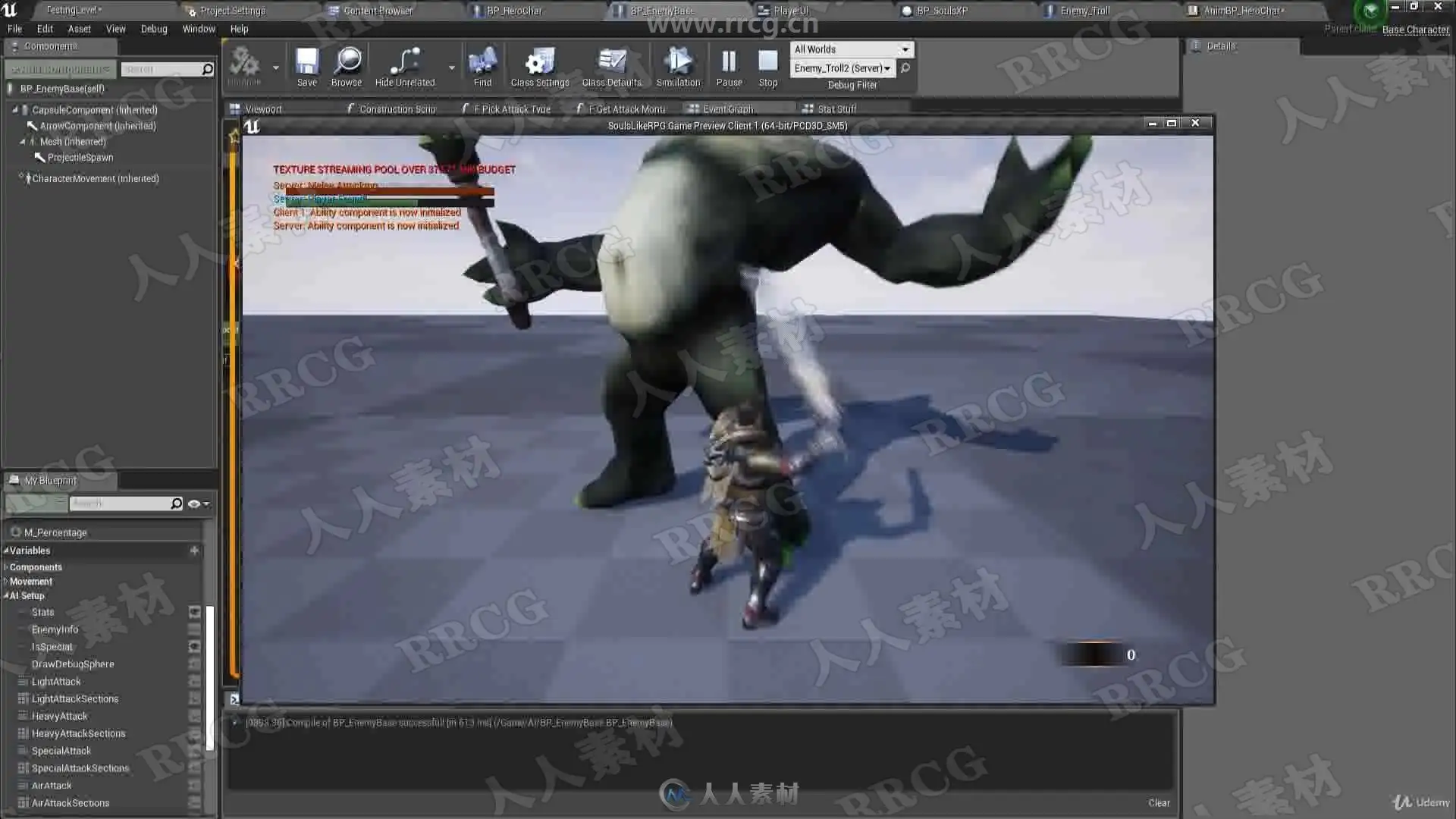1456x819 pixels.
Task: Toggle Stats variable visibility eye
Action: [195, 612]
